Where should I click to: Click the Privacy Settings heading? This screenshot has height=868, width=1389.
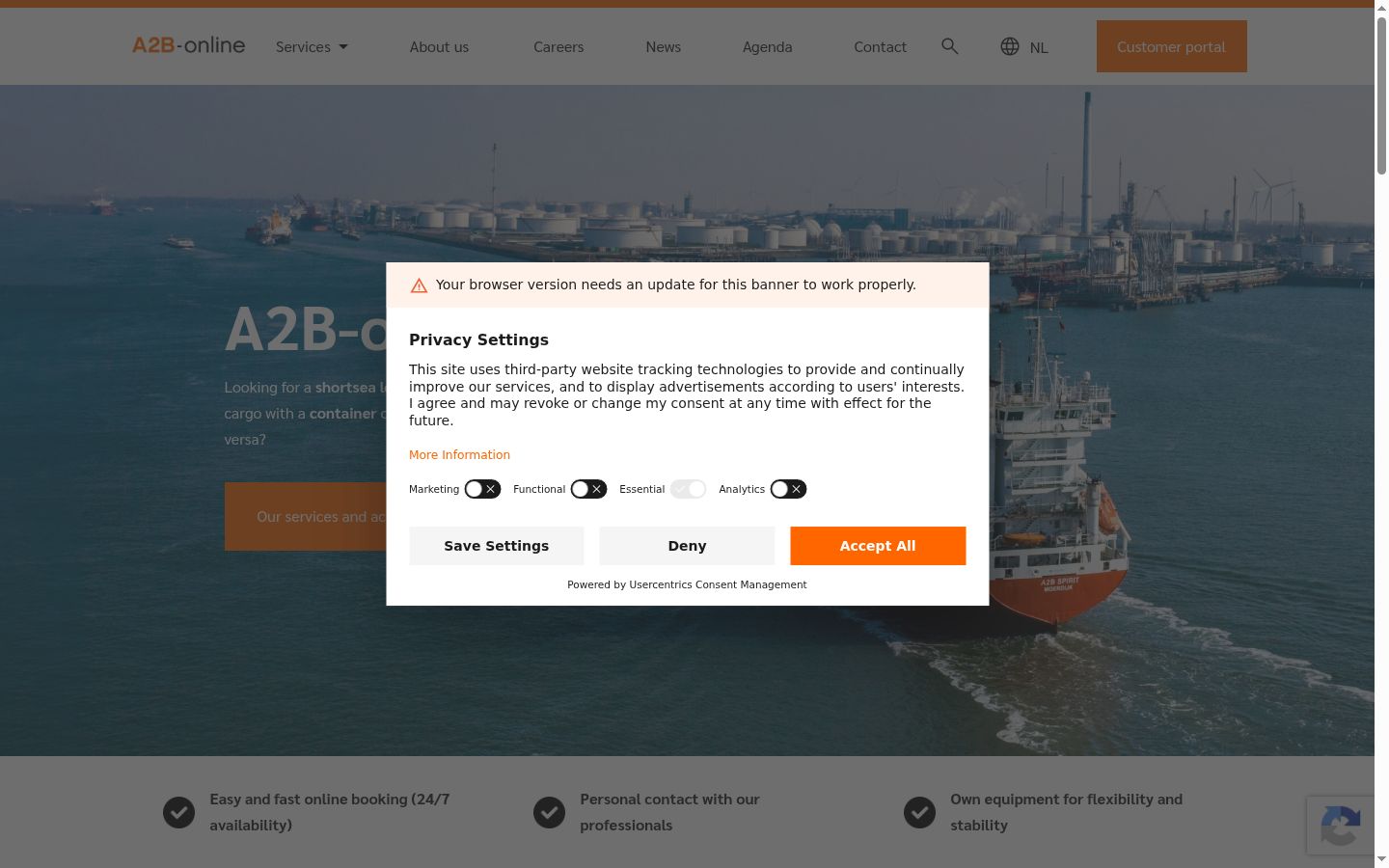478,339
